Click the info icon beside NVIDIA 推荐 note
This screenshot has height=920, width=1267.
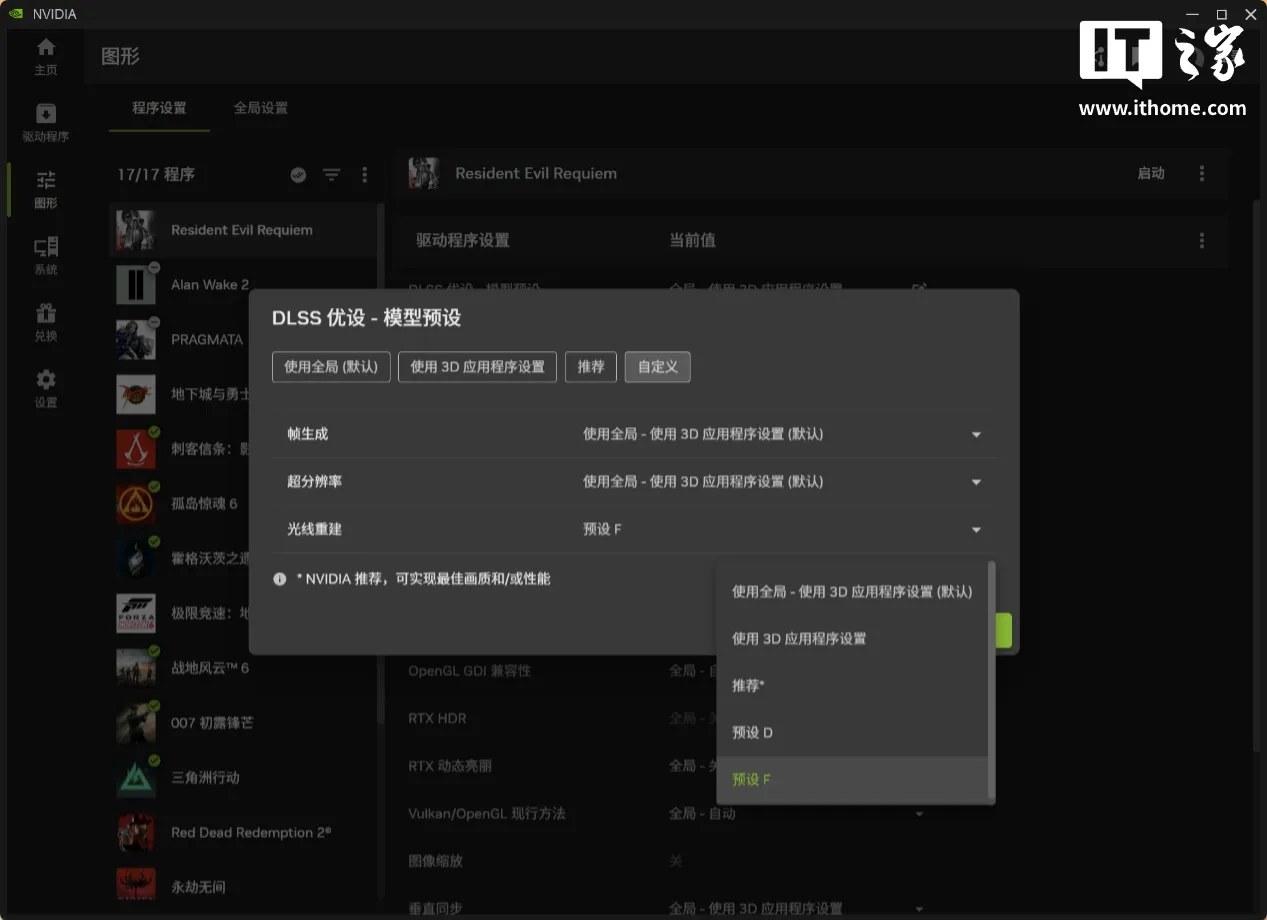tap(280, 579)
